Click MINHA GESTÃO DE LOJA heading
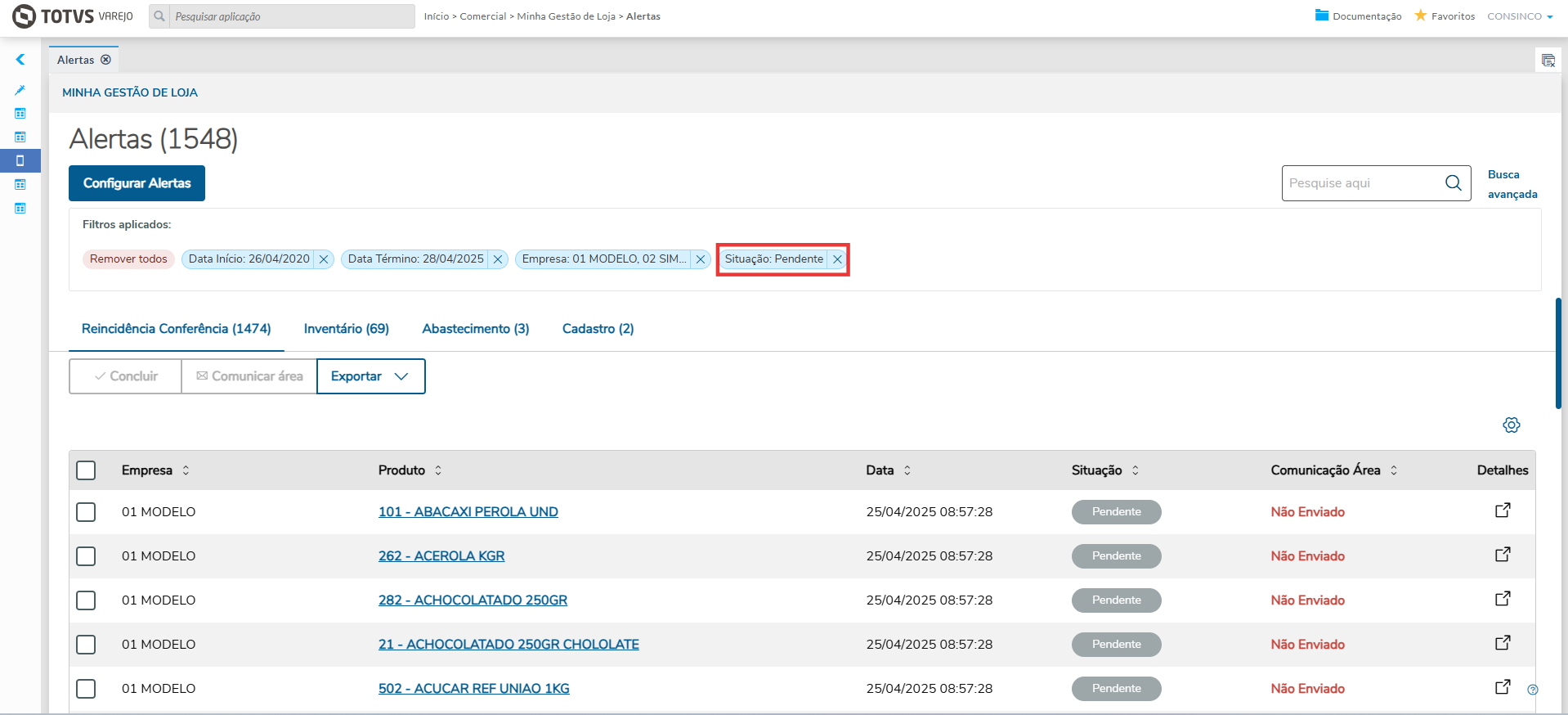Image resolution: width=1568 pixels, height=715 pixels. (130, 92)
